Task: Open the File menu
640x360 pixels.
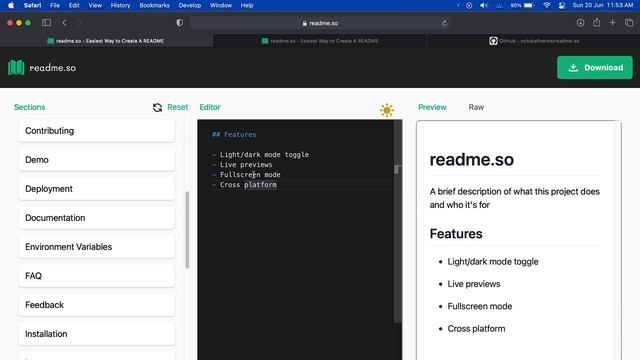Action: tap(55, 5)
